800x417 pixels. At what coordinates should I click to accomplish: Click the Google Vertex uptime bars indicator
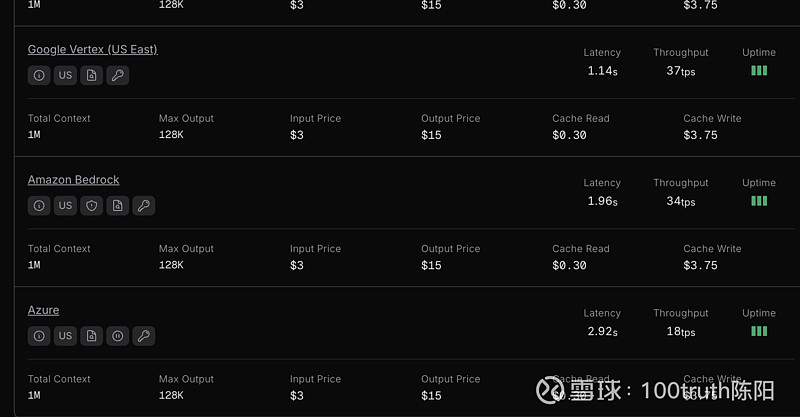759,71
